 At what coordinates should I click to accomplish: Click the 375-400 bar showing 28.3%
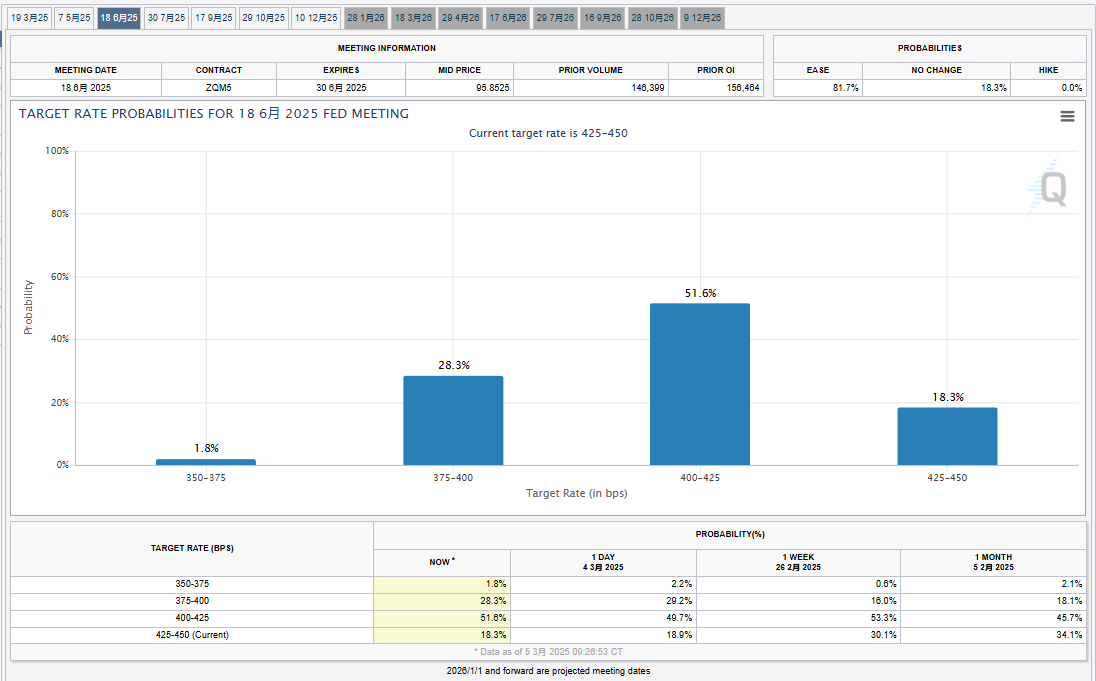(453, 420)
